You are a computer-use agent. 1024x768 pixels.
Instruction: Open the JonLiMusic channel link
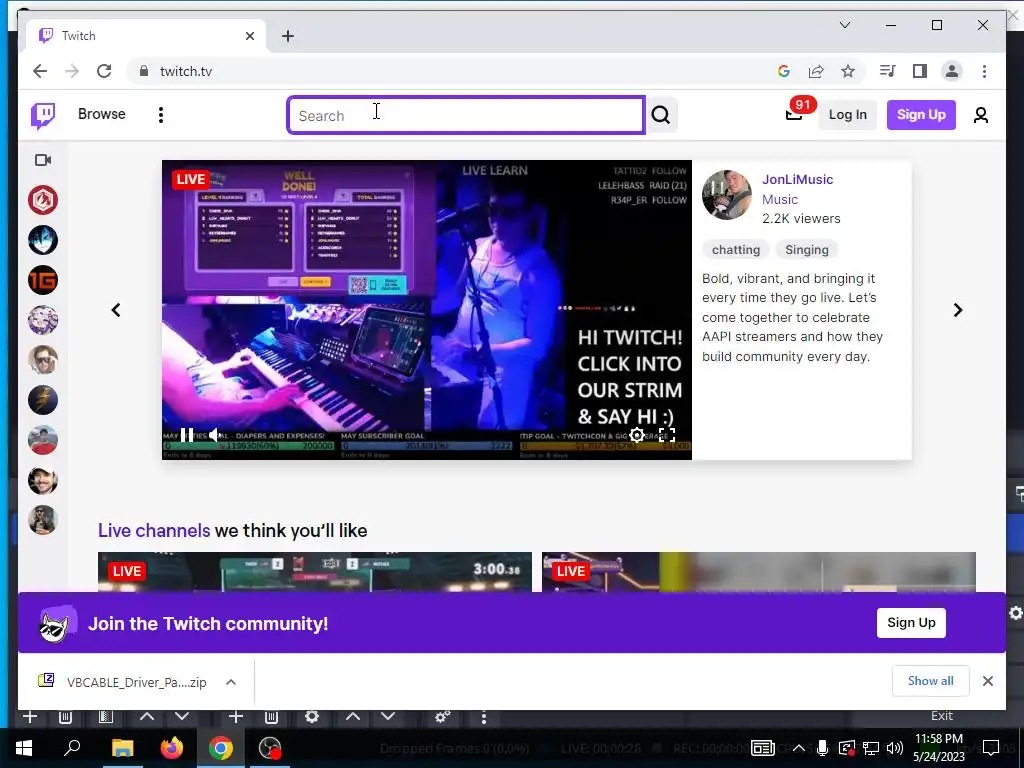pos(797,180)
